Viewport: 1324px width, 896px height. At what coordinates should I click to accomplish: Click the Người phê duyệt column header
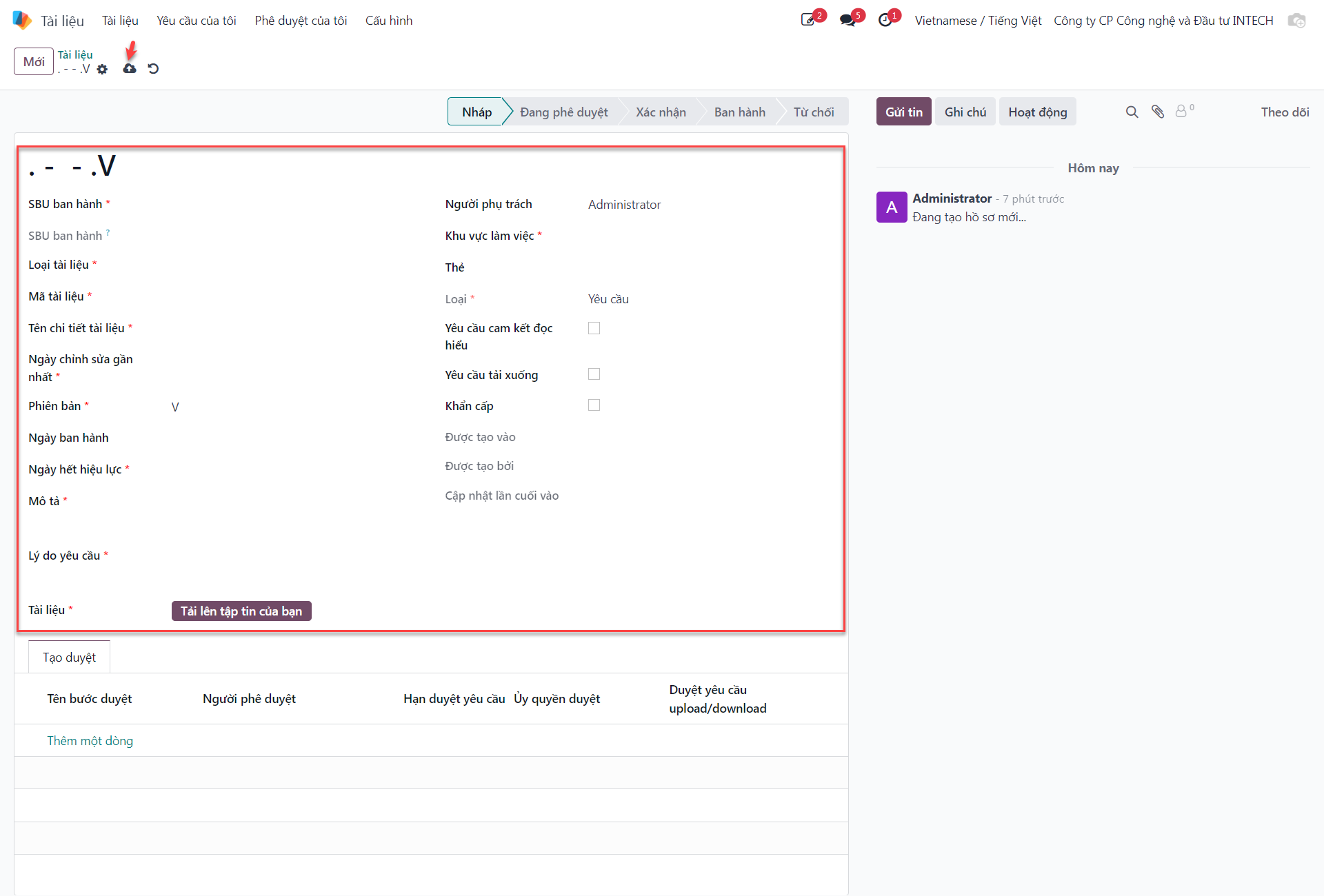pyautogui.click(x=249, y=699)
